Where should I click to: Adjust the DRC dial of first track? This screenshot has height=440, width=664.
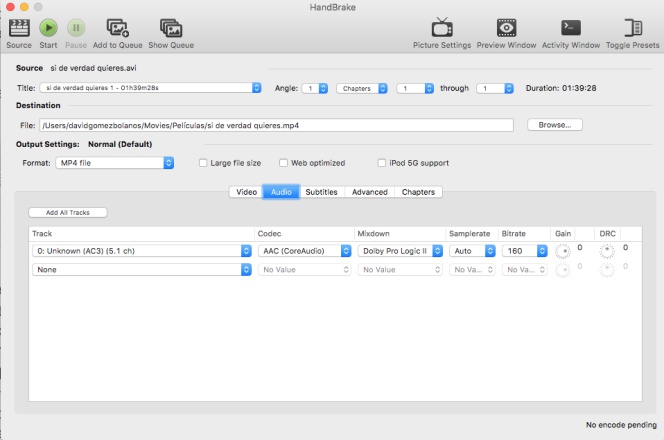tap(607, 251)
